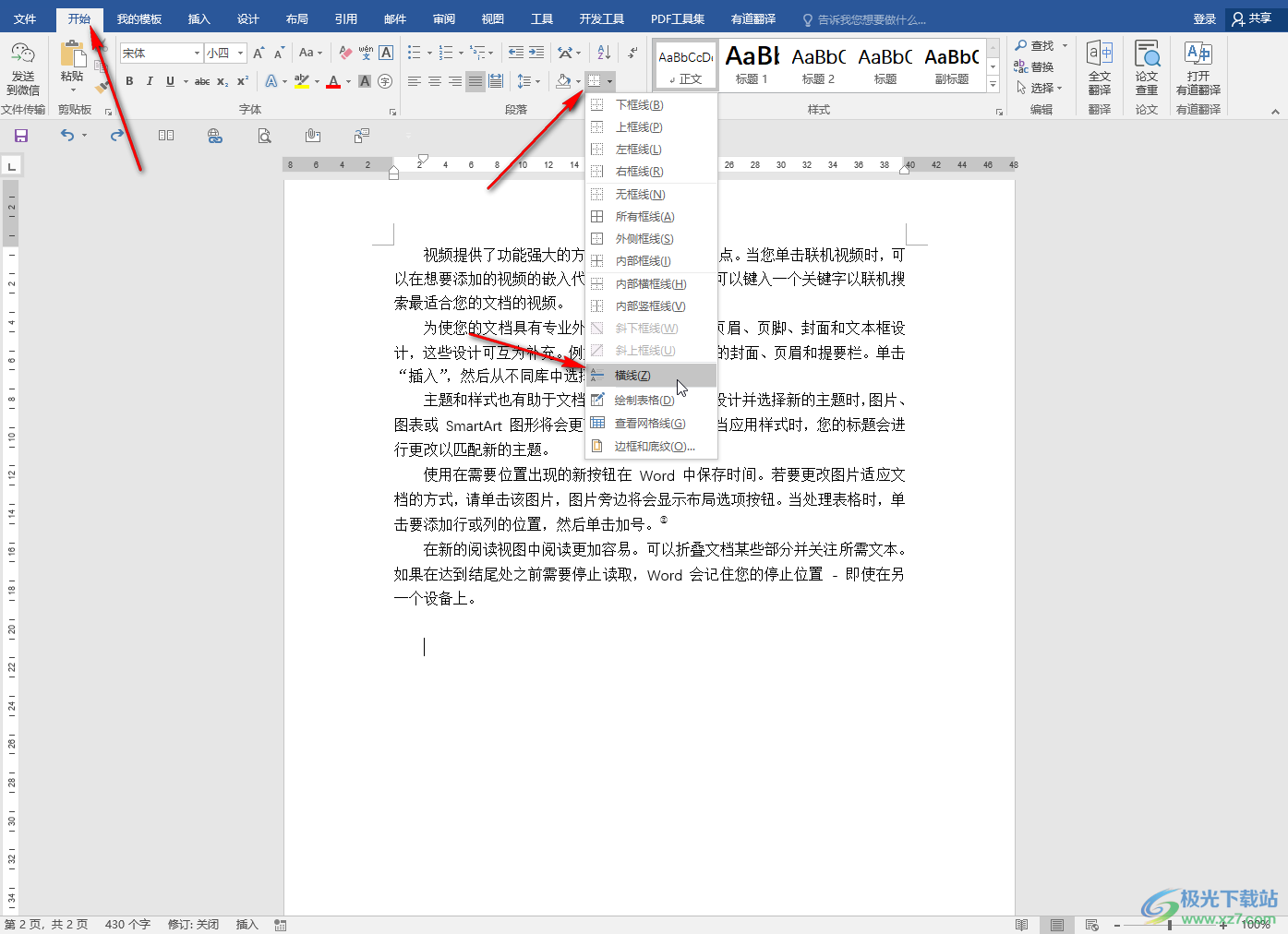
Task: Click paragraph shading paint bucket
Action: [563, 81]
